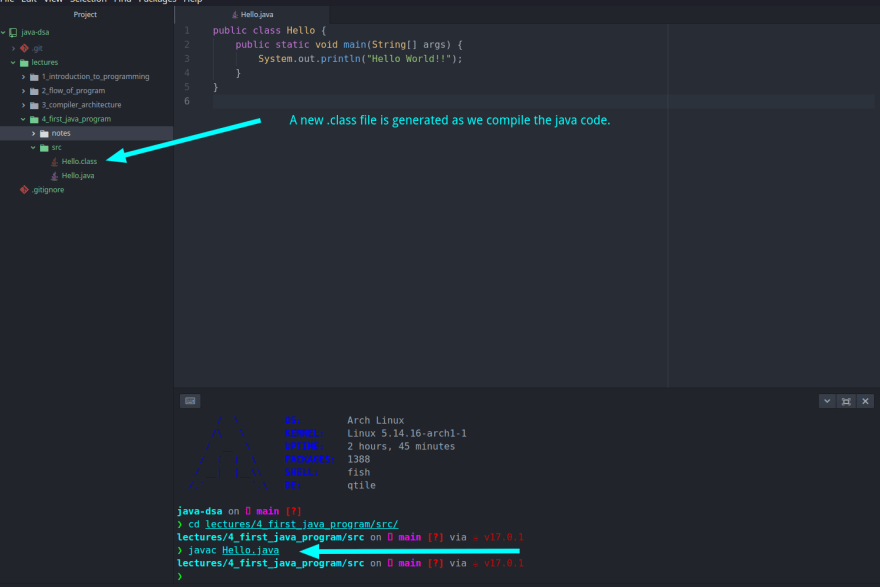This screenshot has width=880, height=587.
Task: Collapse the lectures folder chevron
Action: 13,63
